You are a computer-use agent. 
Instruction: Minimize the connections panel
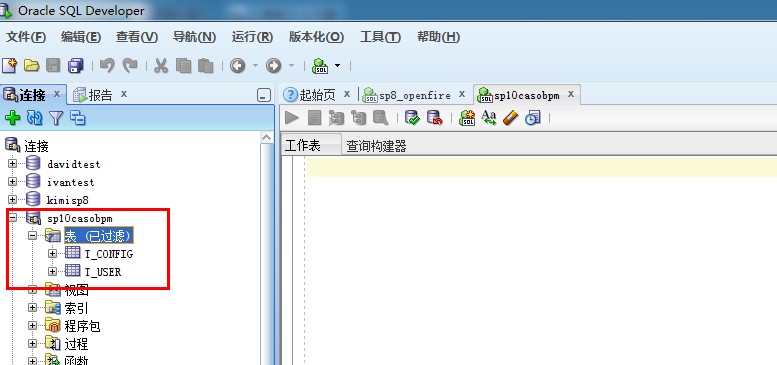pyautogui.click(x=264, y=95)
